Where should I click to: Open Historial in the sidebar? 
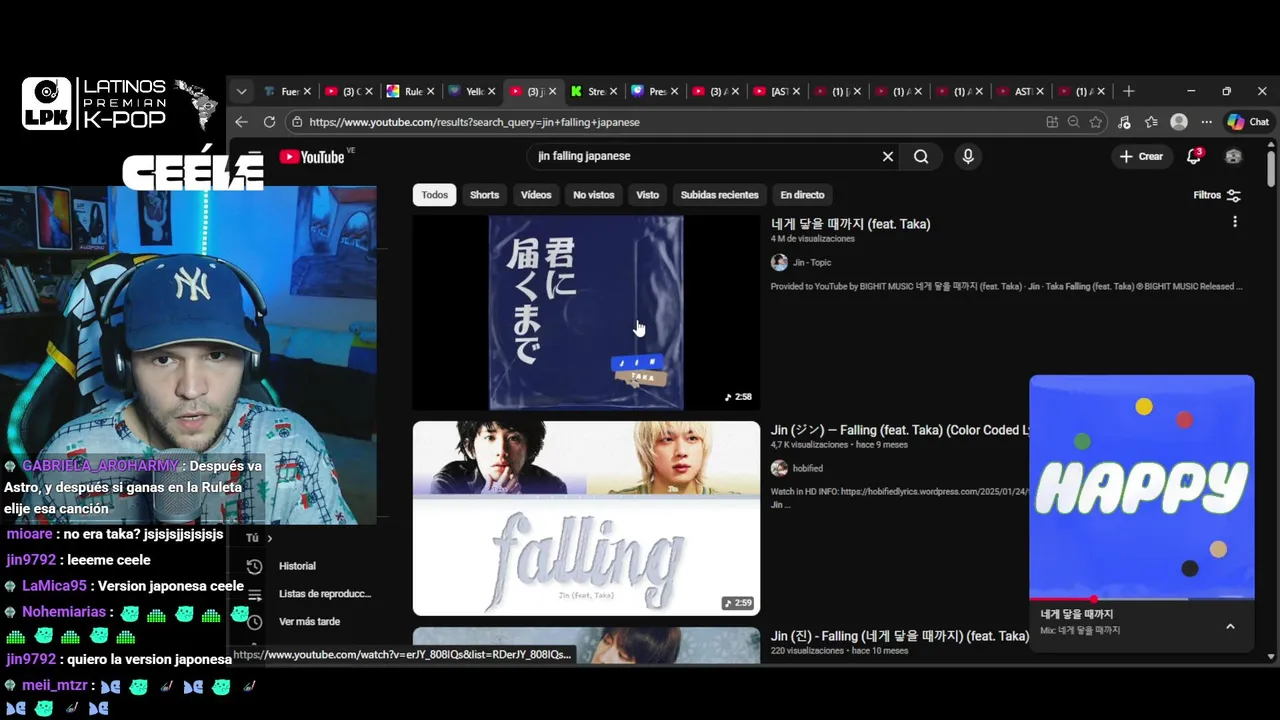[x=297, y=566]
